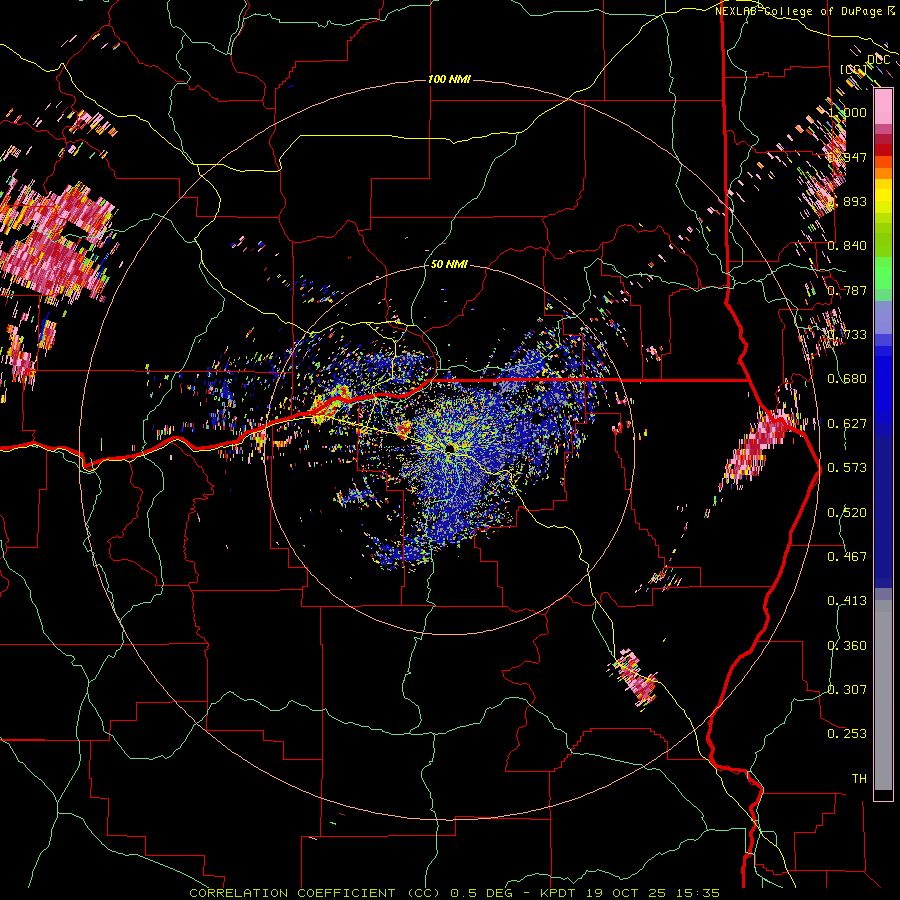Click the radar site center black dot
Image resolution: width=900 pixels, height=900 pixels.
pyautogui.click(x=451, y=447)
